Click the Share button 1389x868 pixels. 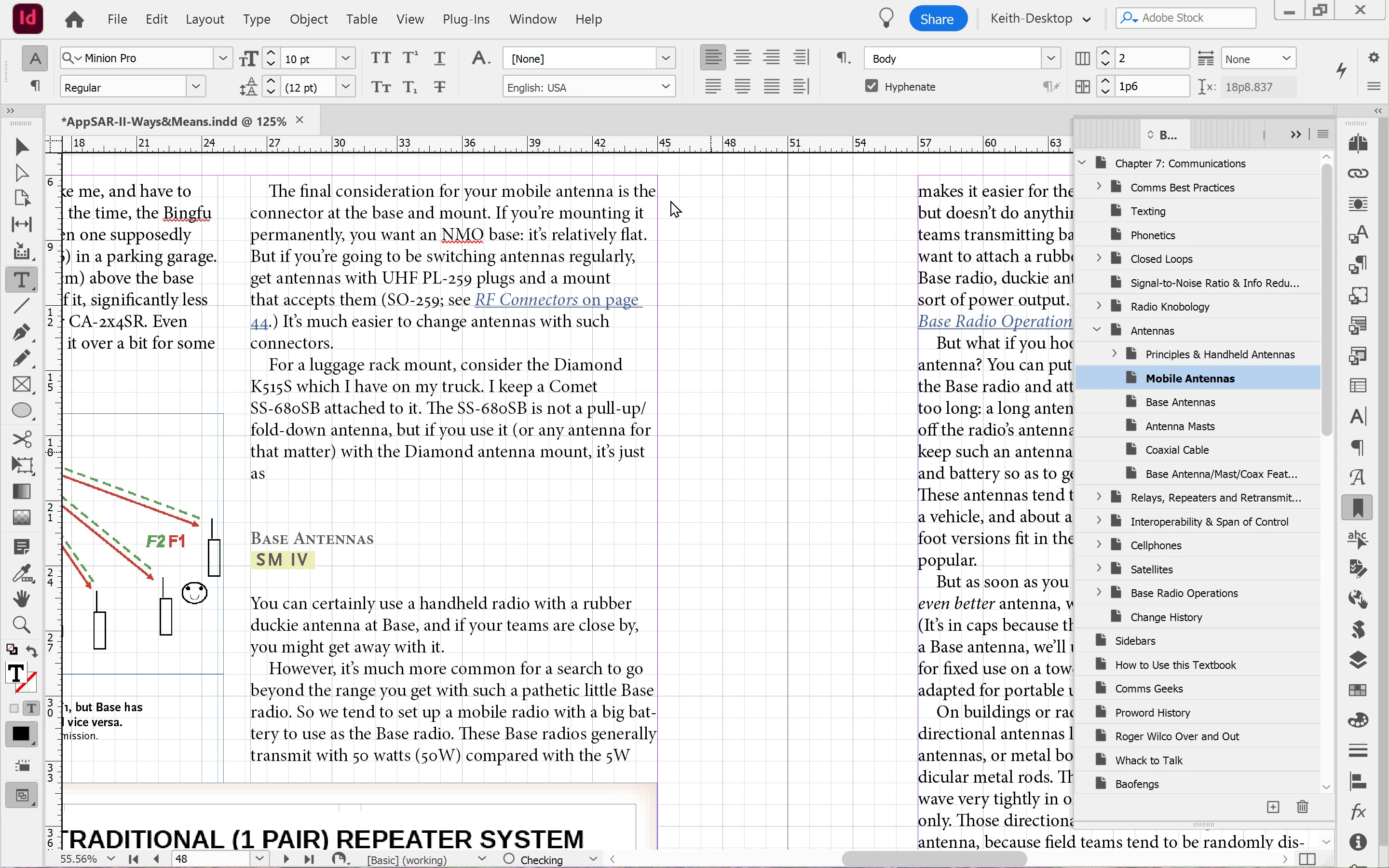[x=937, y=19]
